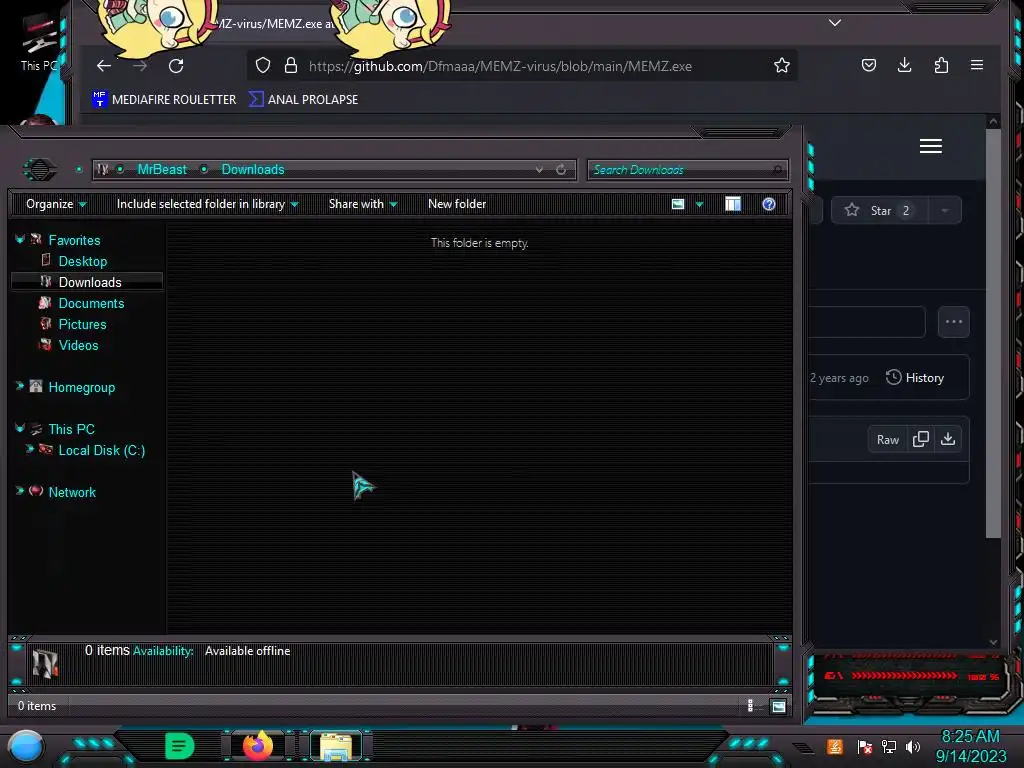Open the Start orb button

25,746
